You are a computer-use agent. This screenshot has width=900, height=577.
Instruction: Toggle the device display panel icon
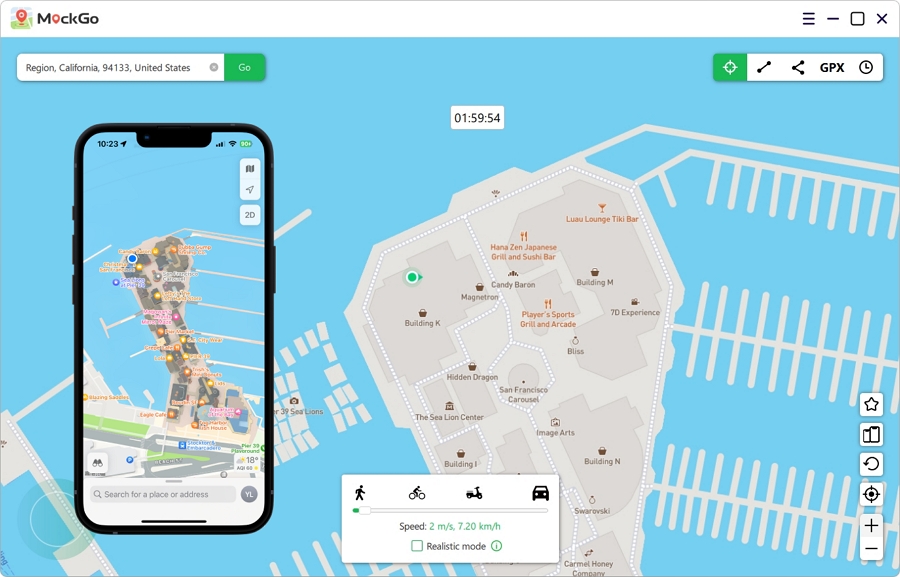click(x=871, y=435)
